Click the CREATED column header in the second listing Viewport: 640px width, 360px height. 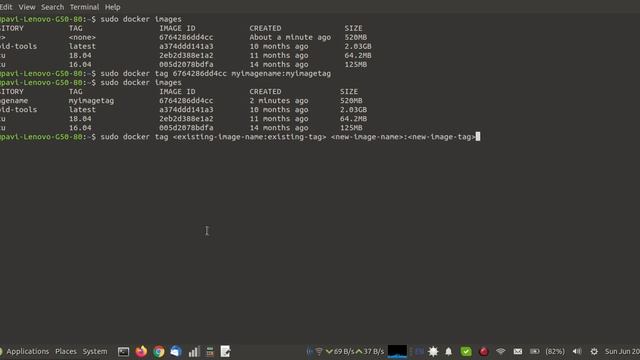[265, 91]
